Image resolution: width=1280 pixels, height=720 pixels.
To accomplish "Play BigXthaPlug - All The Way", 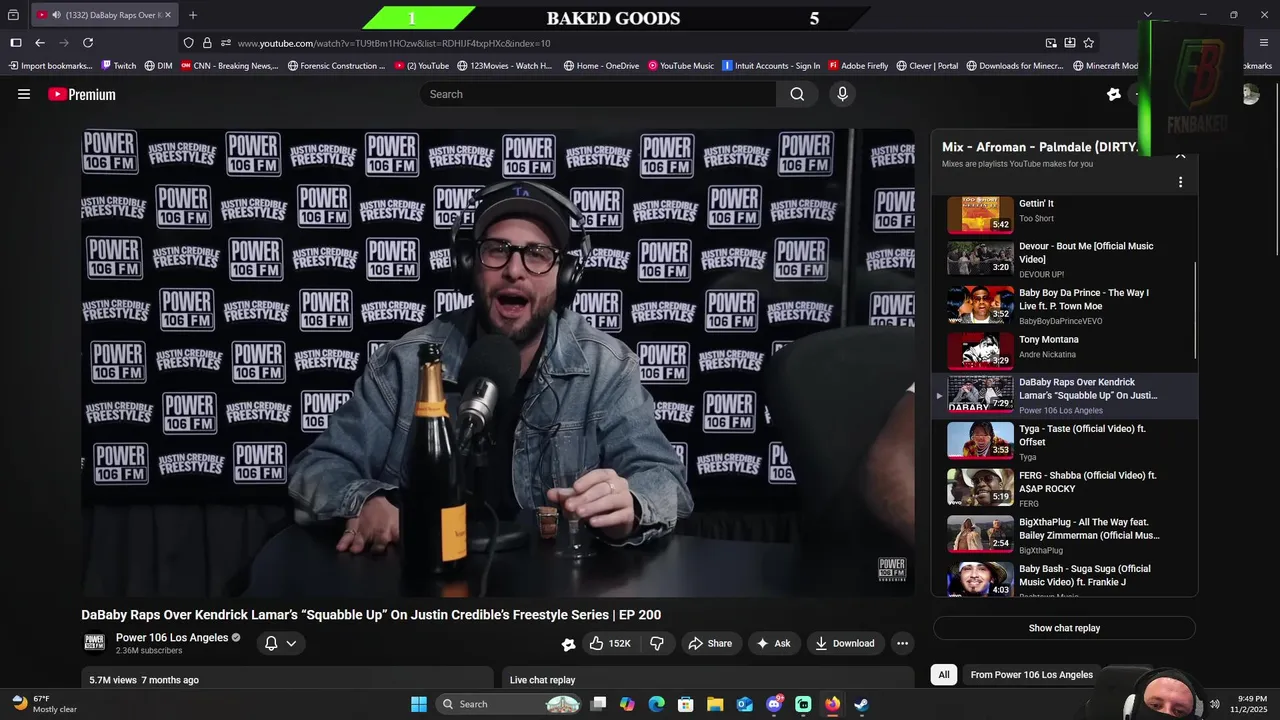I will pos(1063,534).
